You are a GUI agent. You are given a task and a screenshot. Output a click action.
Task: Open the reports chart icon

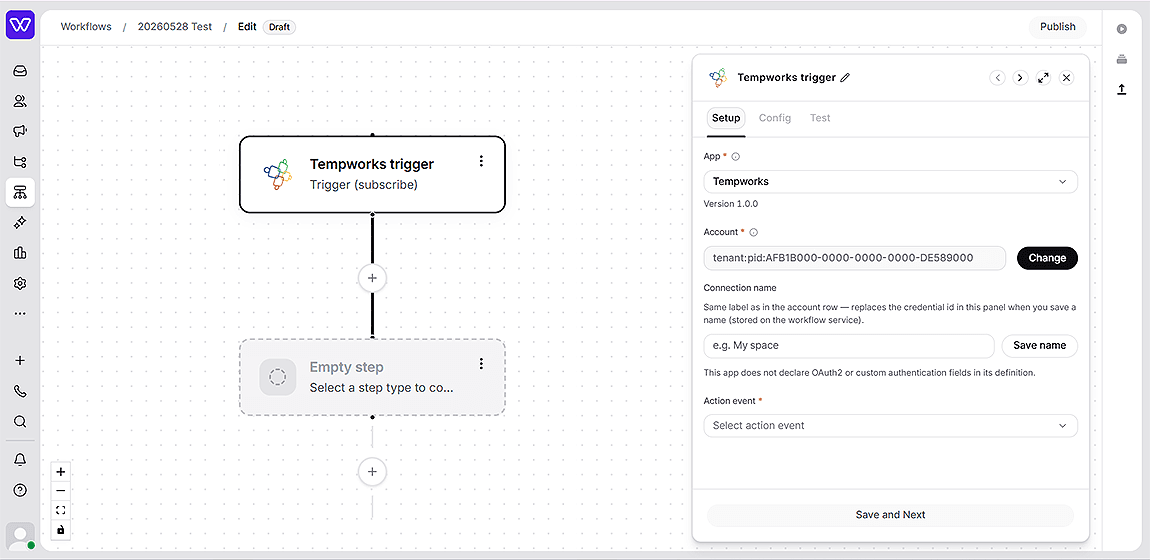click(x=20, y=253)
